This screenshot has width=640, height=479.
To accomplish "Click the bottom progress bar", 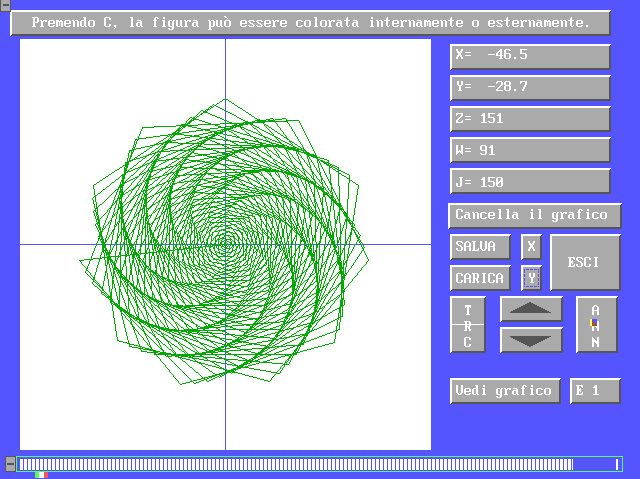I will tap(320, 464).
